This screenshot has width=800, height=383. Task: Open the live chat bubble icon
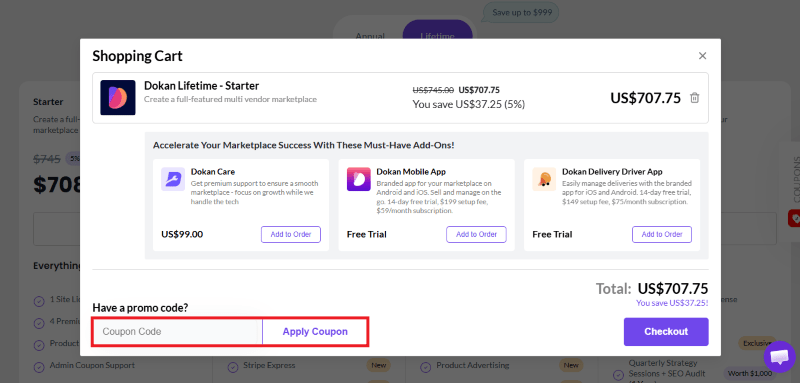(x=779, y=357)
